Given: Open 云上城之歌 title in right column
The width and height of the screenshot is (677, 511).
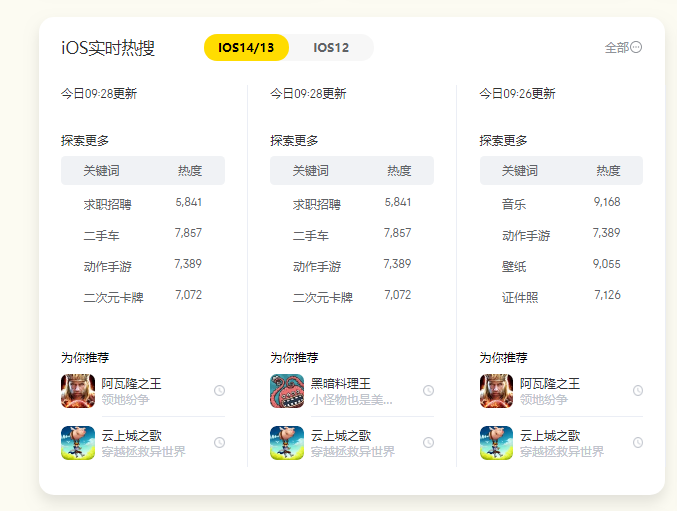Looking at the screenshot, I should [x=550, y=435].
